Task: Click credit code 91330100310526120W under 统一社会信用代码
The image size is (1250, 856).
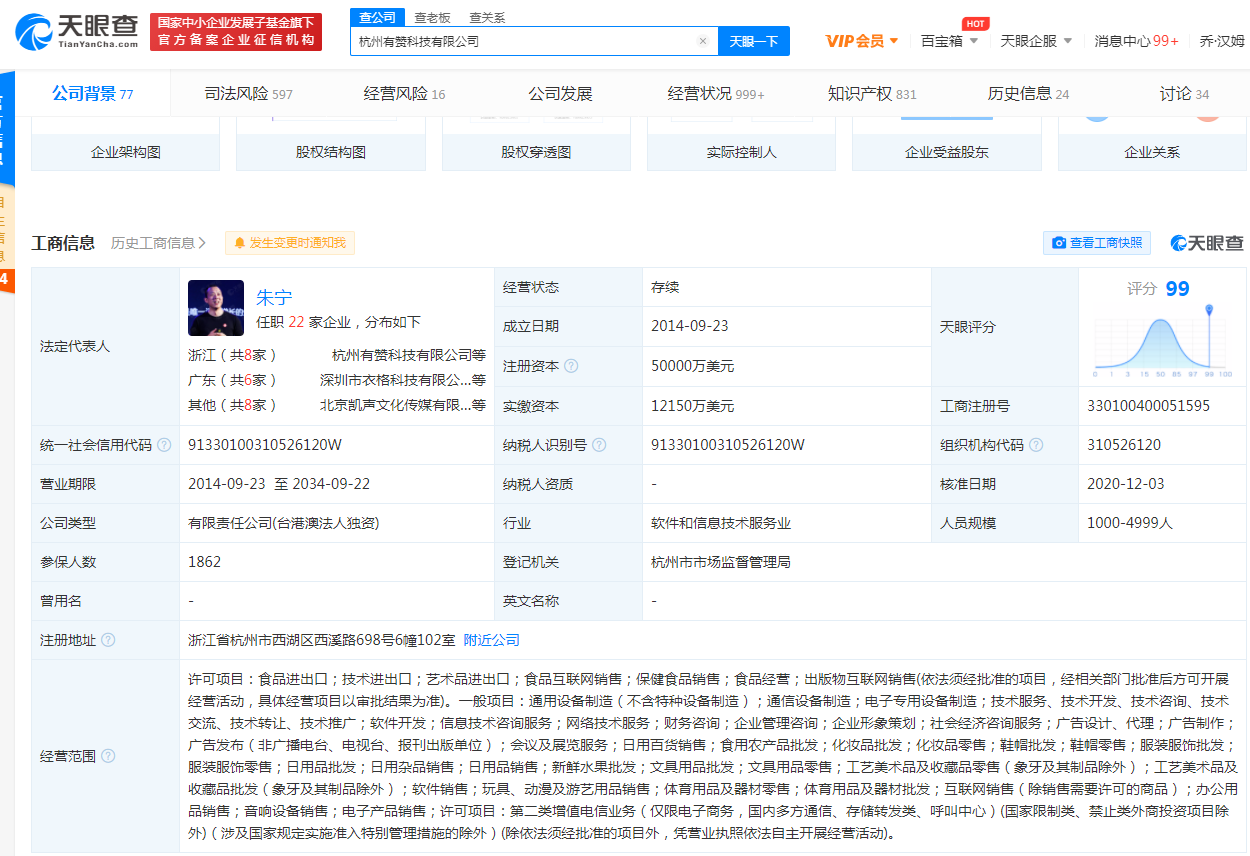Action: pos(265,445)
